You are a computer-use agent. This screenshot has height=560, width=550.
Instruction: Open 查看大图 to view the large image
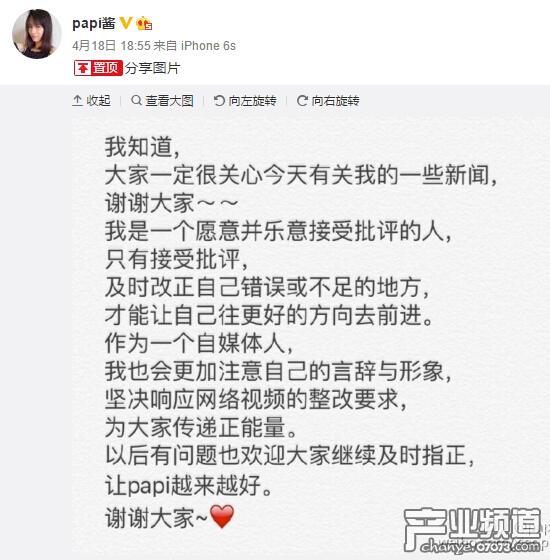[x=162, y=101]
